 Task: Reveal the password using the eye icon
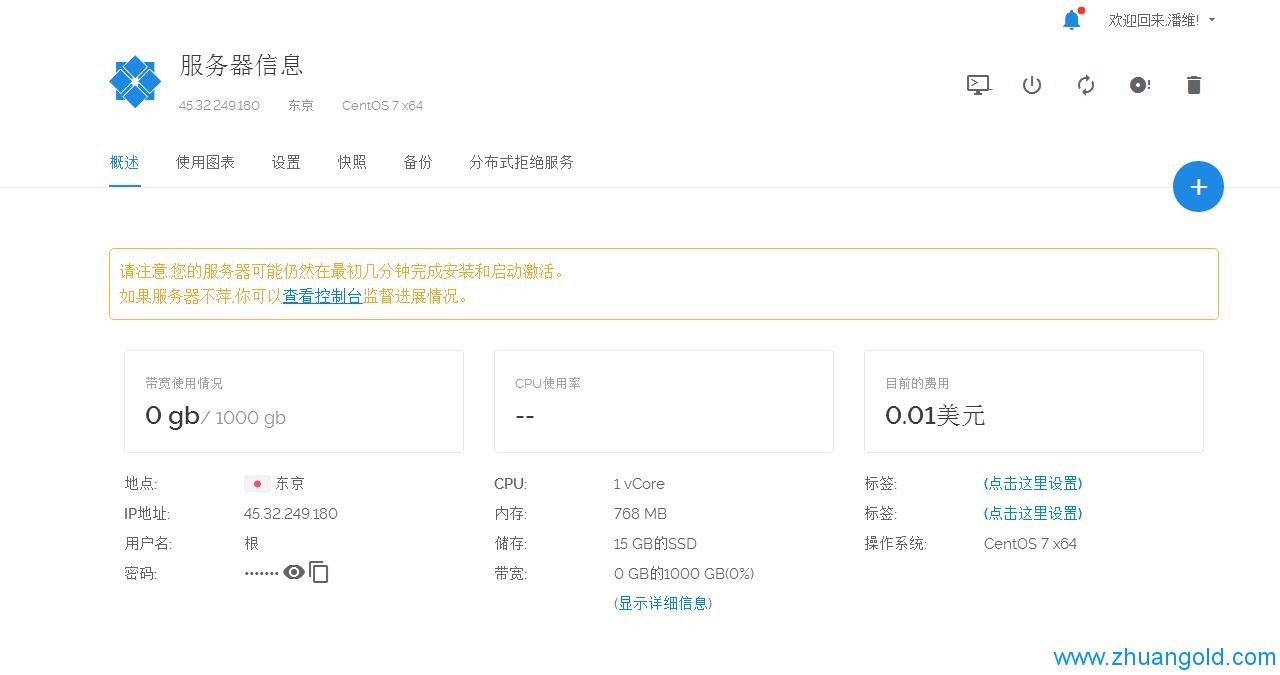294,572
